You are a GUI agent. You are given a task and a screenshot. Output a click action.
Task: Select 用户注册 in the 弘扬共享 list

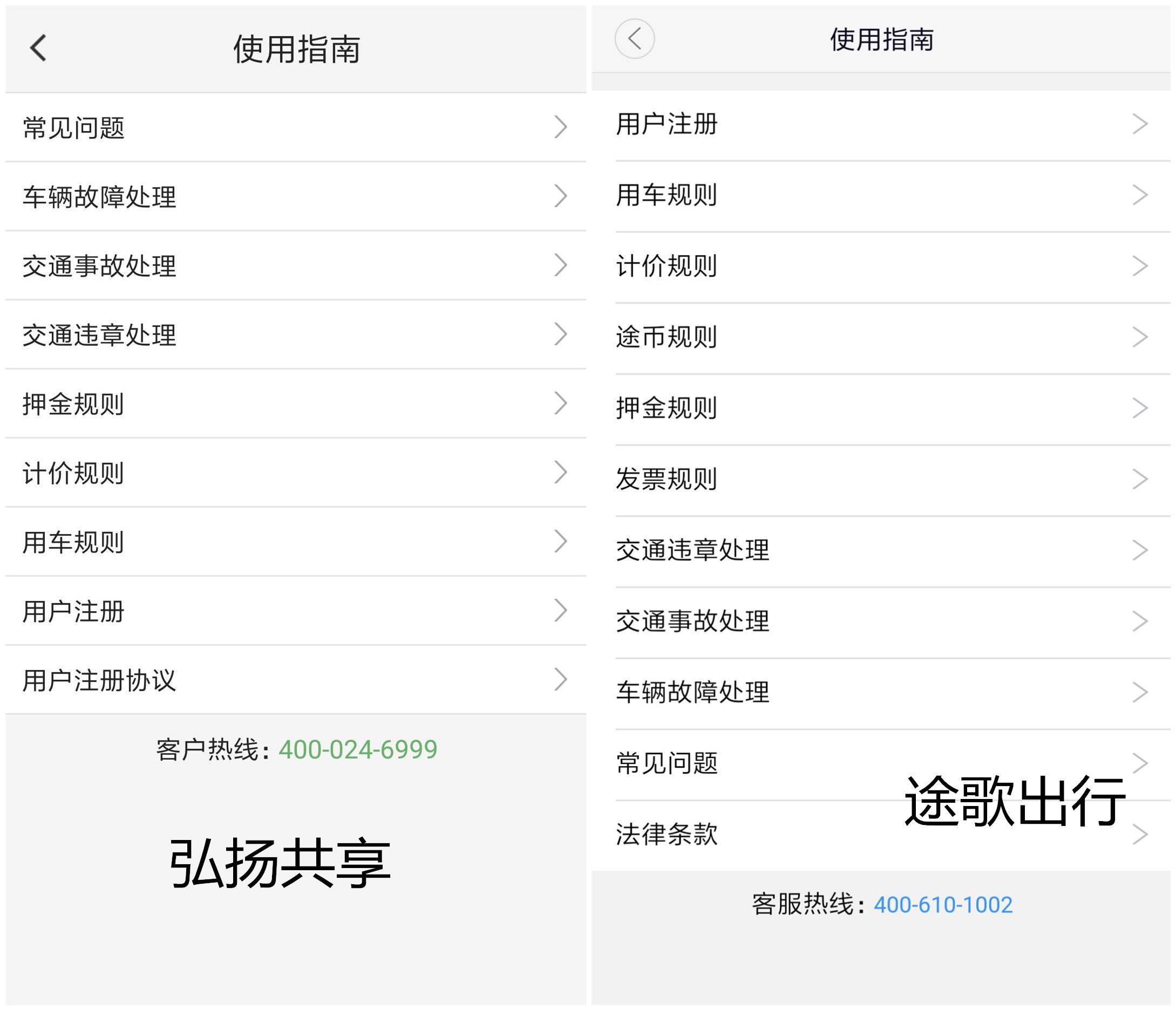point(296,611)
